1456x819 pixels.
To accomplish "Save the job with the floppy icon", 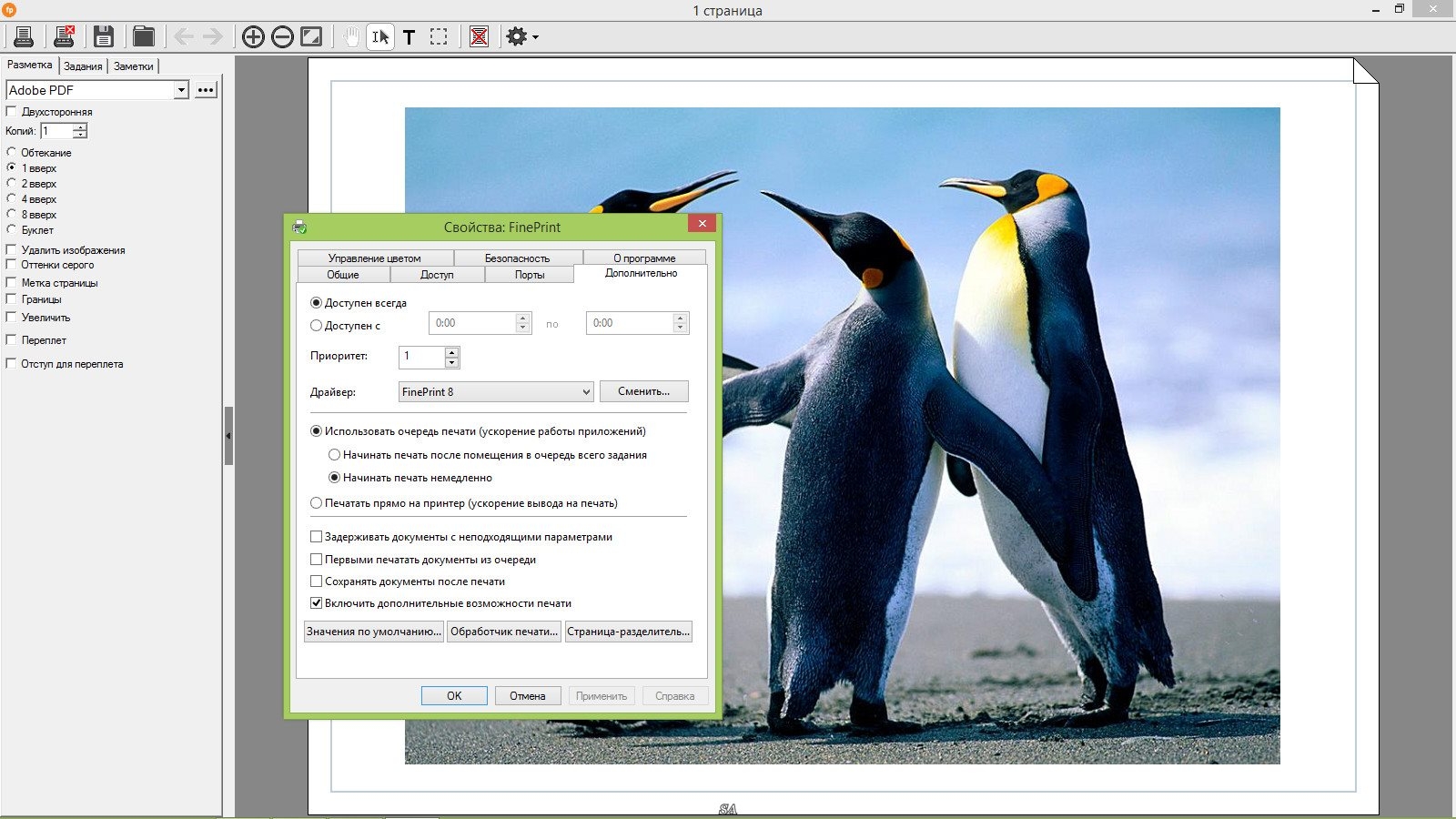I will [x=104, y=36].
